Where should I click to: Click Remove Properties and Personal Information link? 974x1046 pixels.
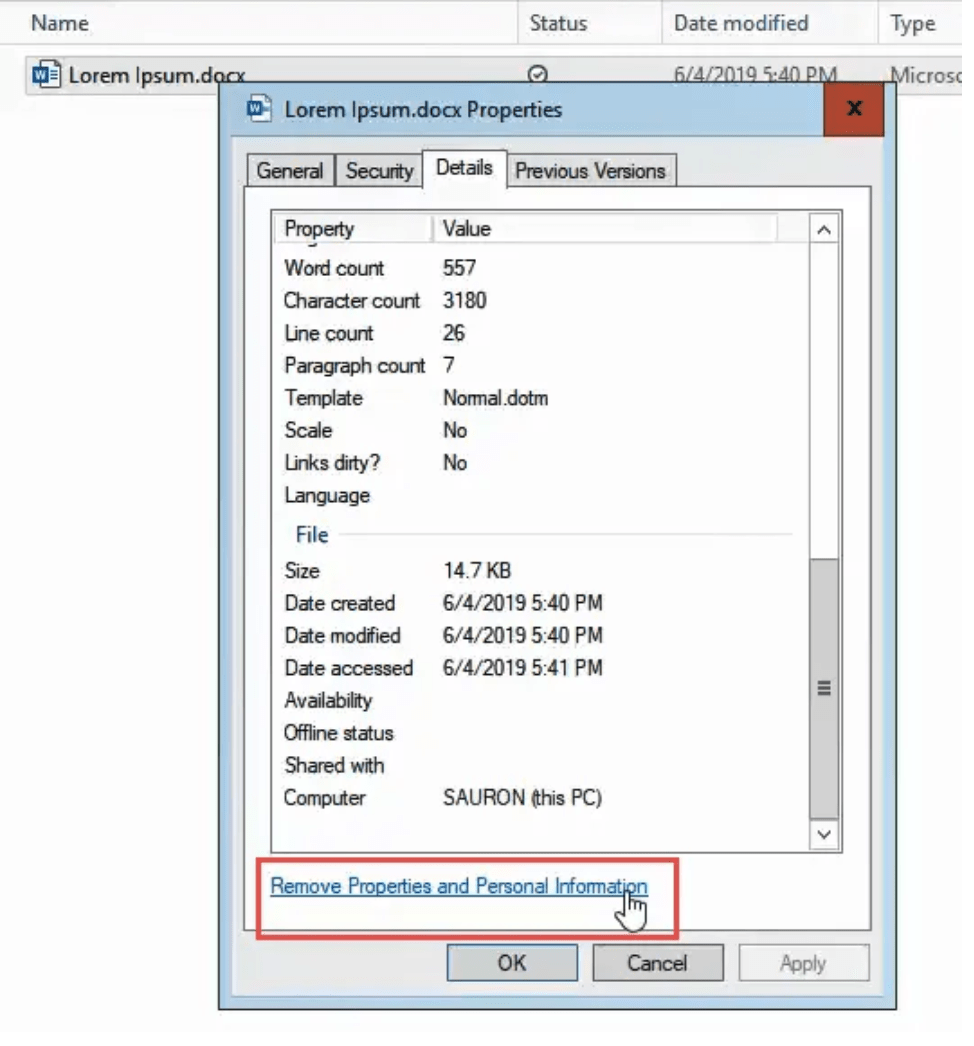point(459,886)
